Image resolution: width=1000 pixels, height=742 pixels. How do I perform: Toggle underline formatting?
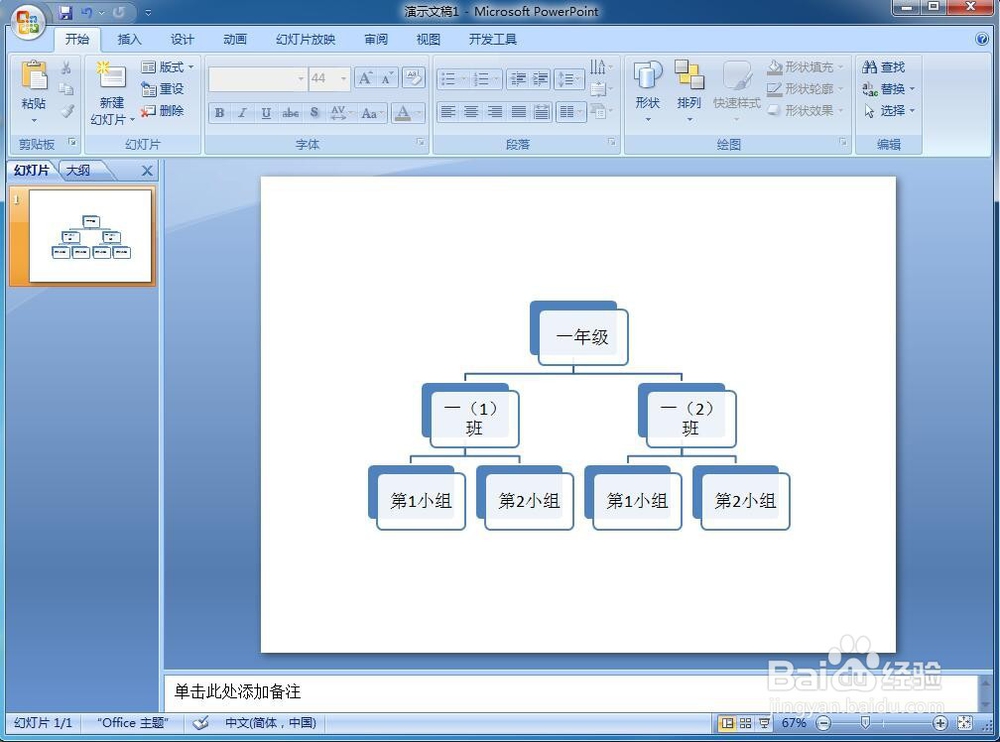(266, 113)
